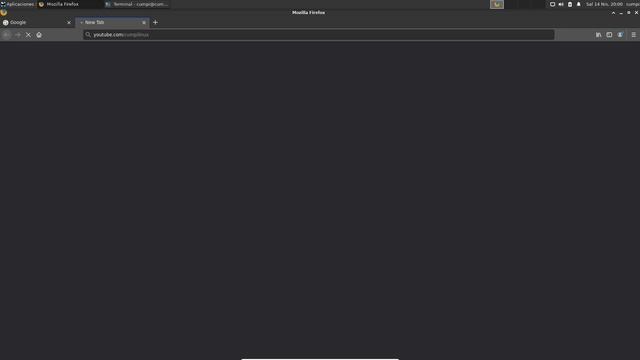This screenshot has height=360, width=640.
Task: Open the Firefox account icon
Action: [620, 35]
